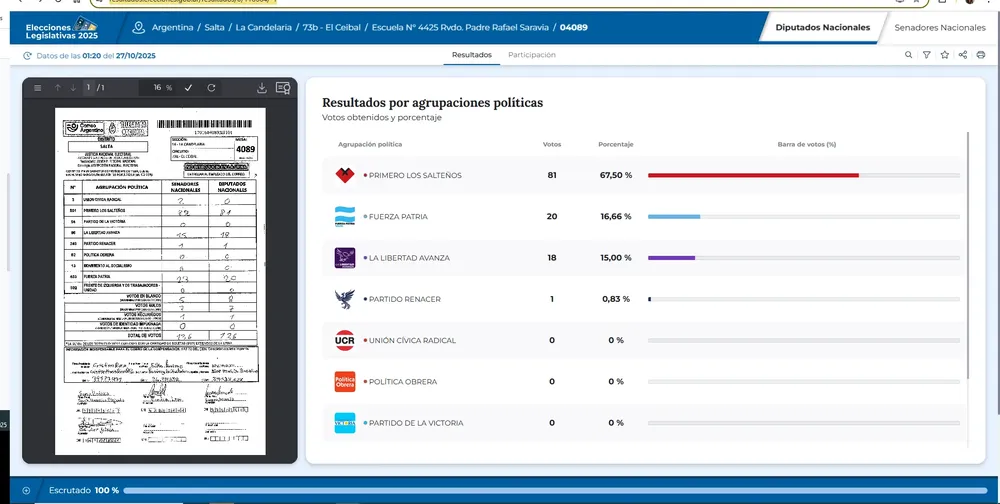Rotate the document with the refresh arrow
Viewport: 1000px width, 504px height.
point(211,88)
